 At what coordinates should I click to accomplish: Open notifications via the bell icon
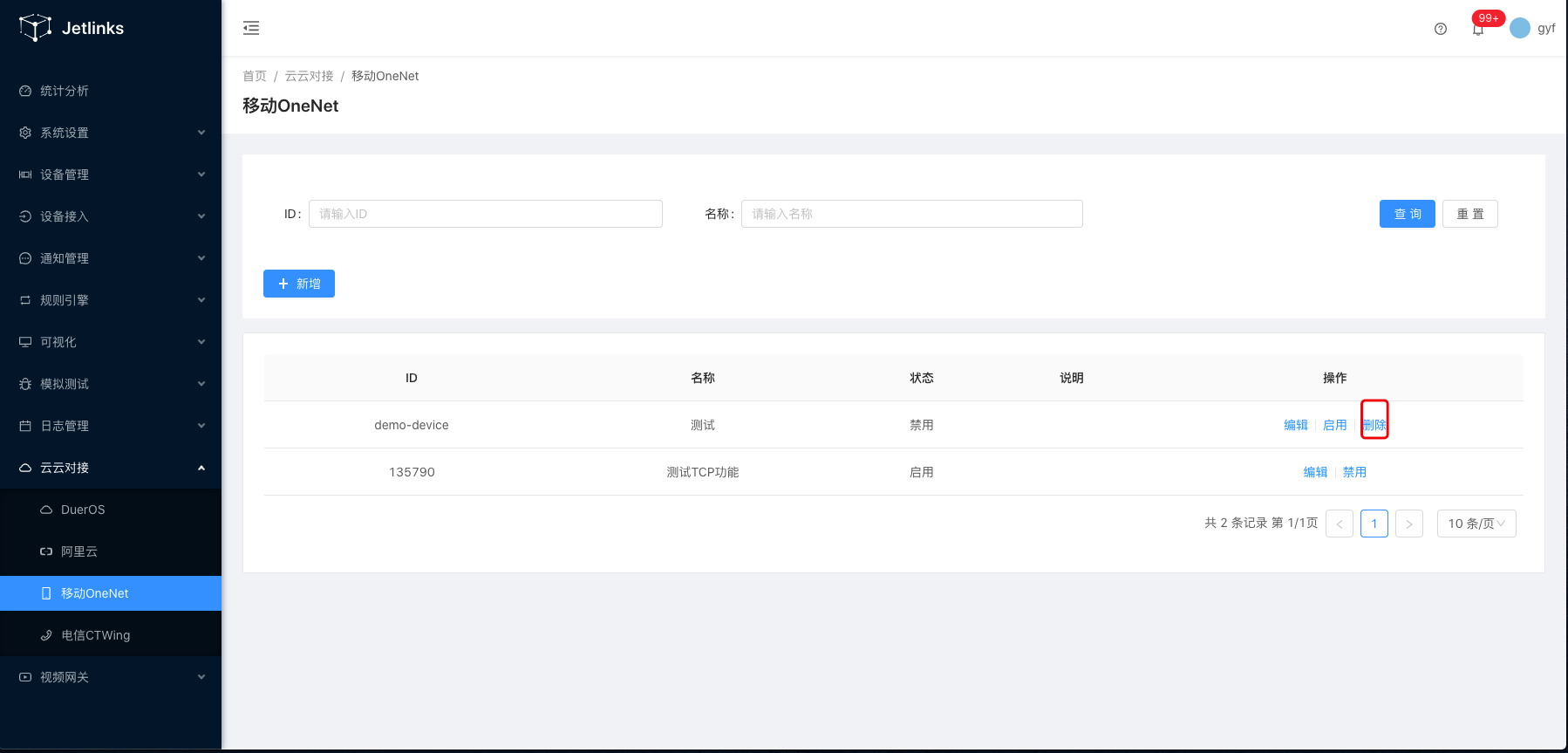pyautogui.click(x=1478, y=29)
